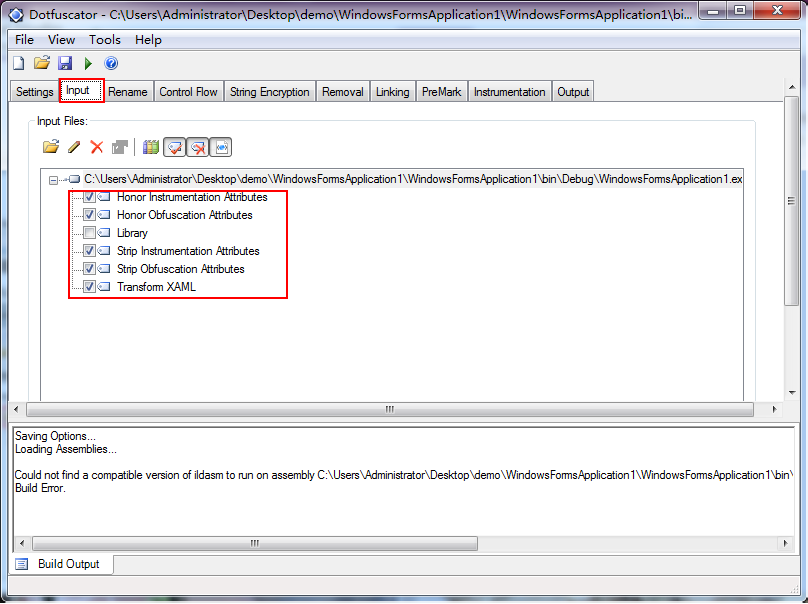Select the WindowsFormsApplication1.exe input file row

point(413,179)
